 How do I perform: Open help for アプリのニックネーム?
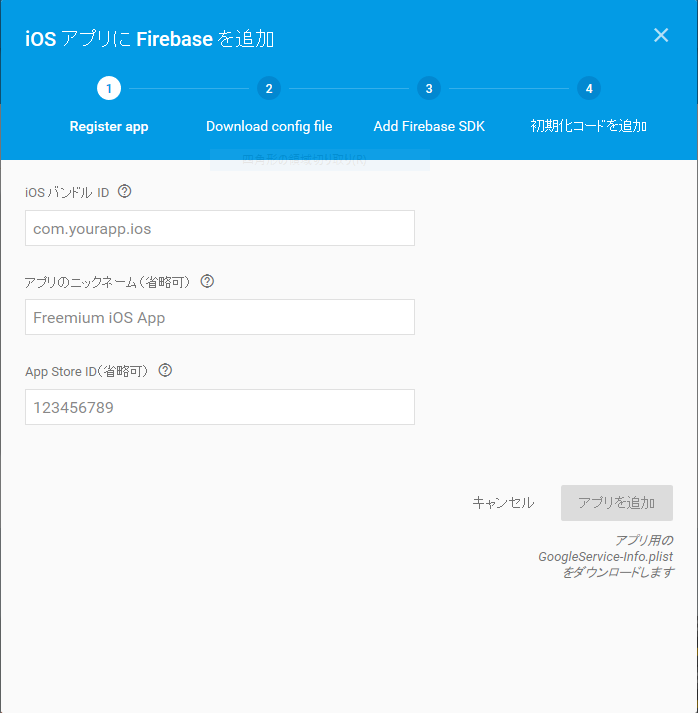[x=207, y=281]
